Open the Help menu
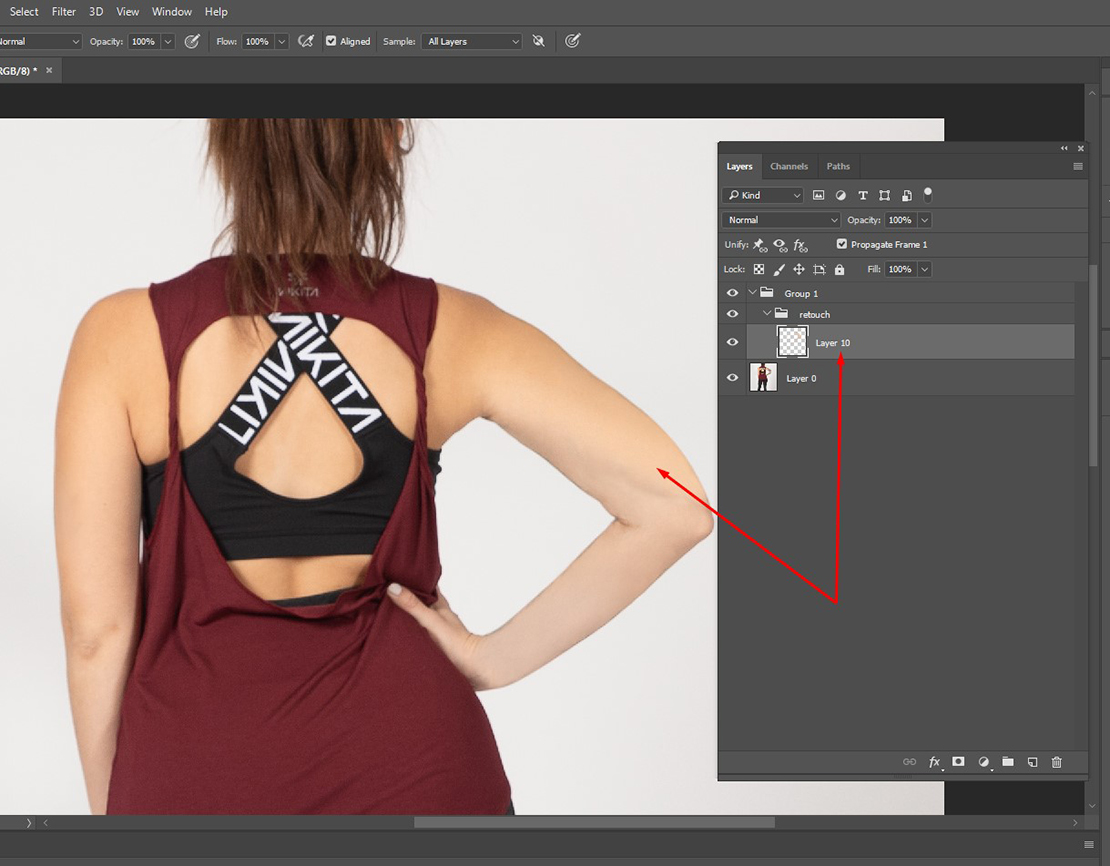 tap(216, 12)
